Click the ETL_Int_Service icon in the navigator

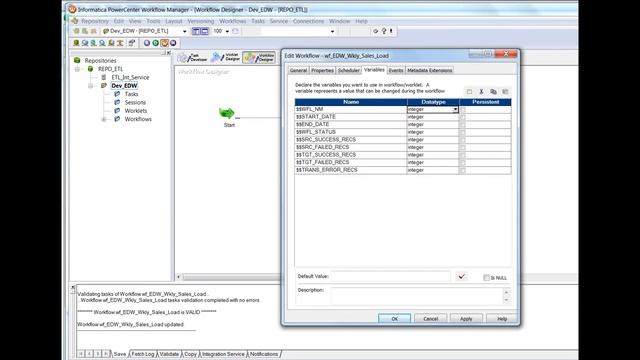104,77
